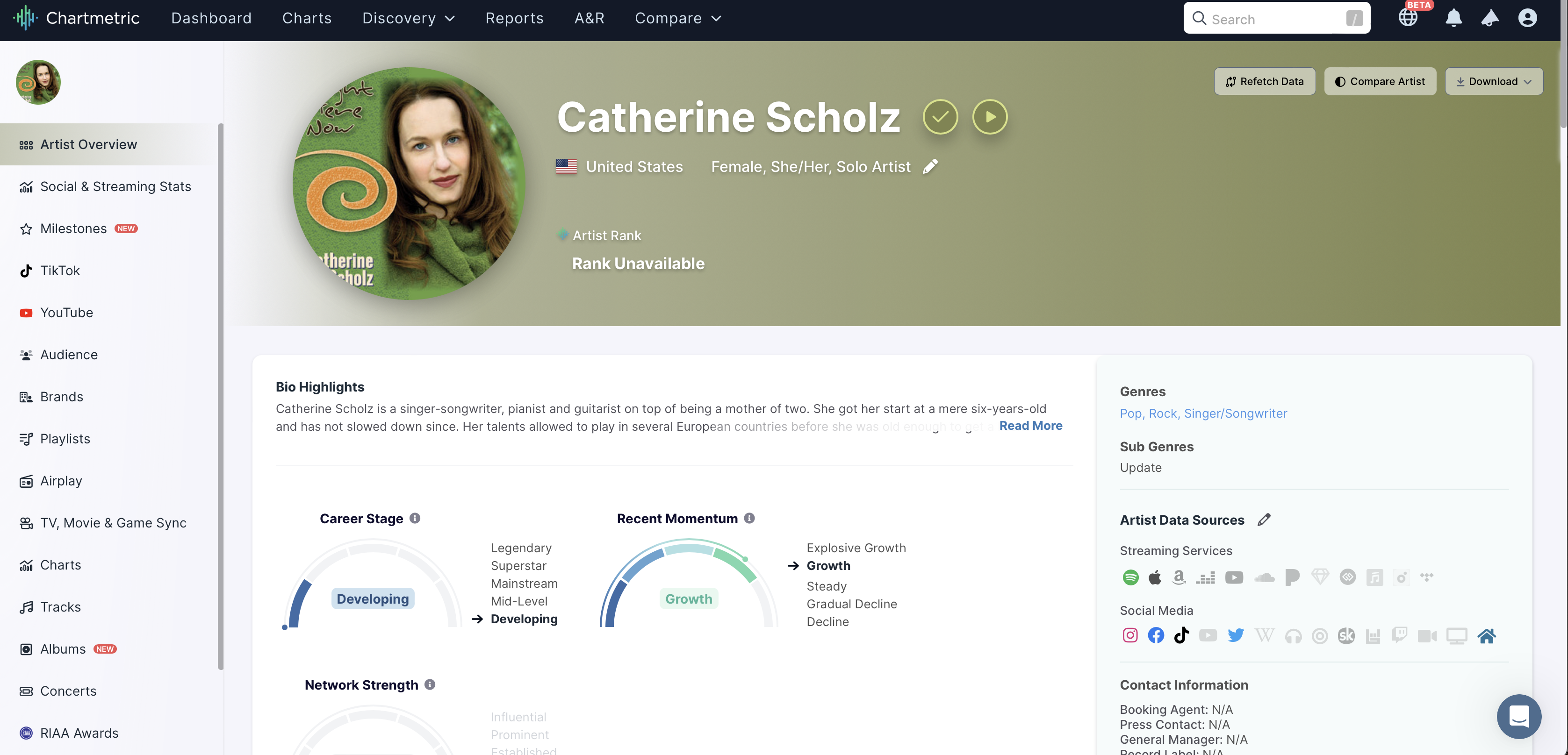The width and height of the screenshot is (1568, 755).
Task: Show Career Stage info tooltip
Action: [415, 518]
